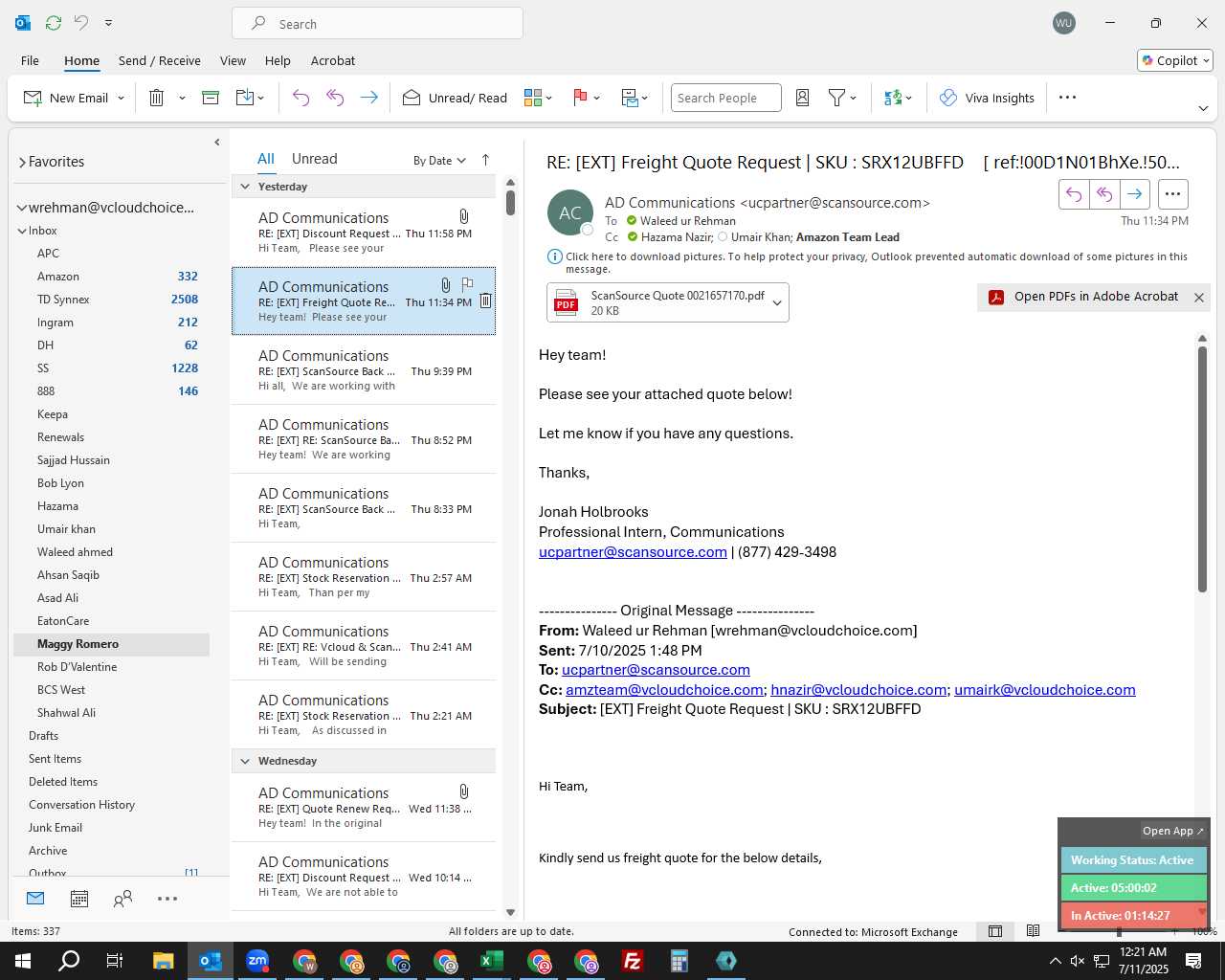The image size is (1225, 980).
Task: Click the zoom slider in status bar
Action: 1119,931
